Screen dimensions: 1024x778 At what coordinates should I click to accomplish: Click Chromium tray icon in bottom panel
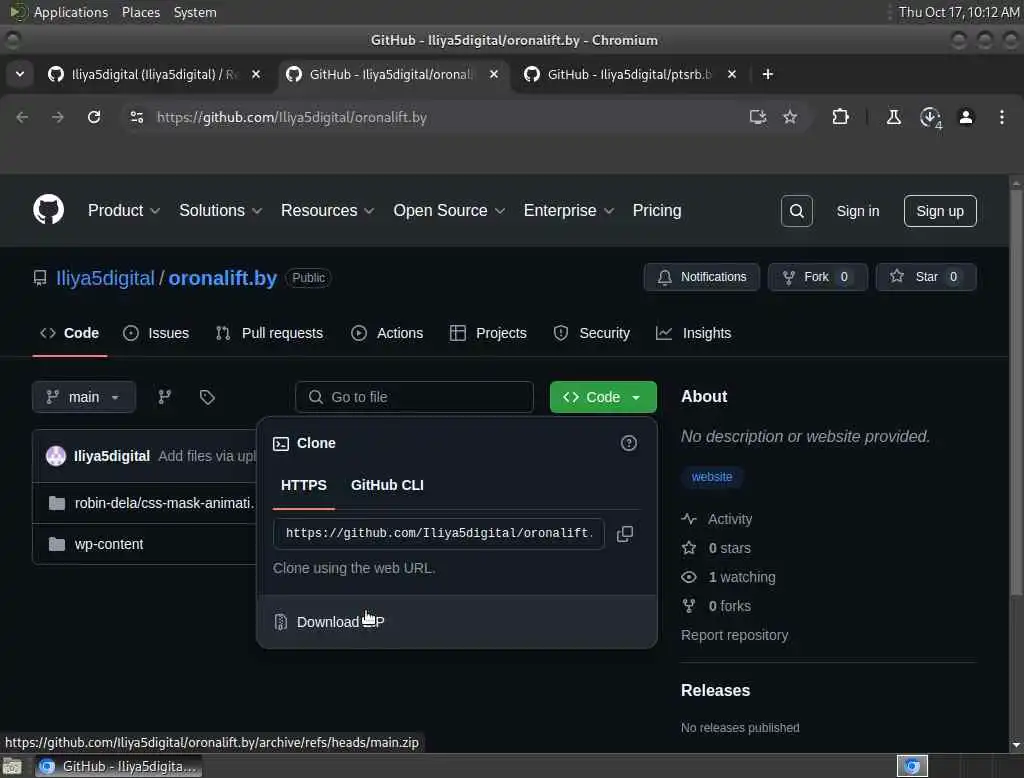coord(912,766)
